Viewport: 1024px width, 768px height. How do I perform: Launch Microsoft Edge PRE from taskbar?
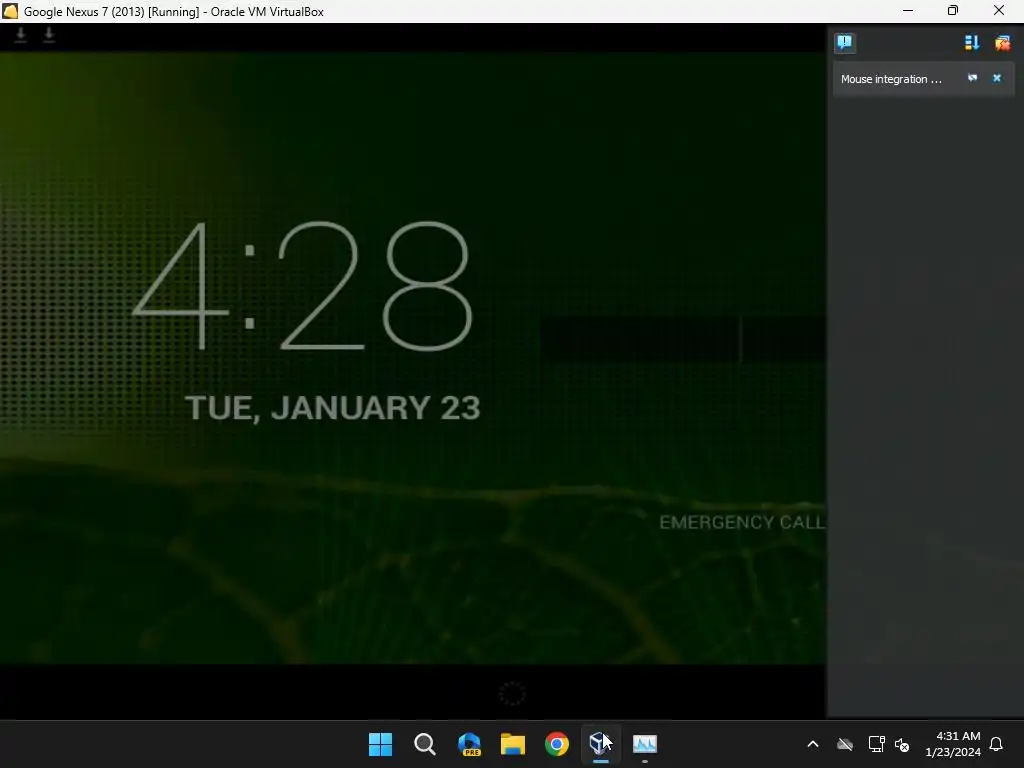[x=469, y=744]
